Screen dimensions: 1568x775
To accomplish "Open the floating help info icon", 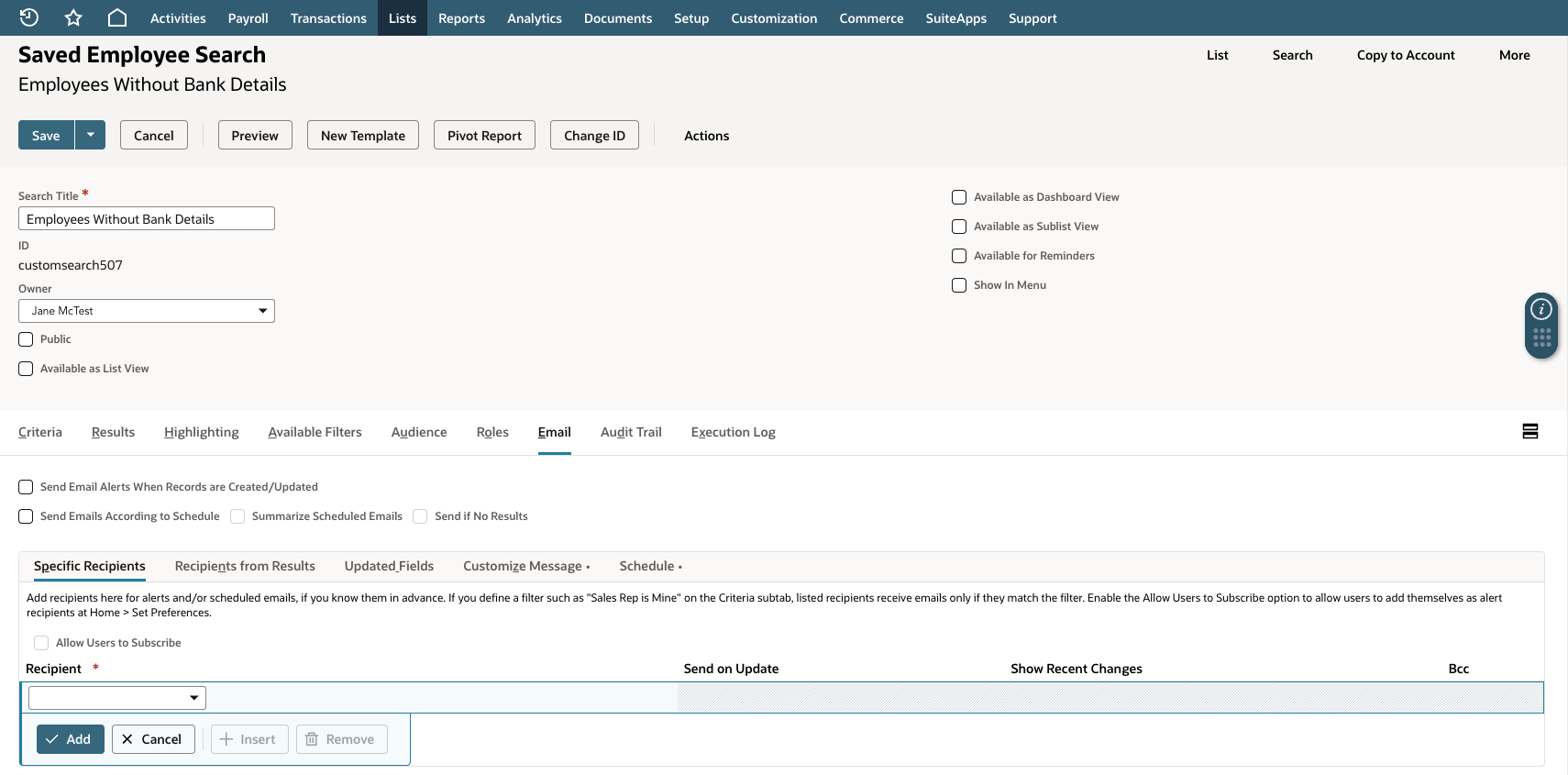I will pos(1541,309).
